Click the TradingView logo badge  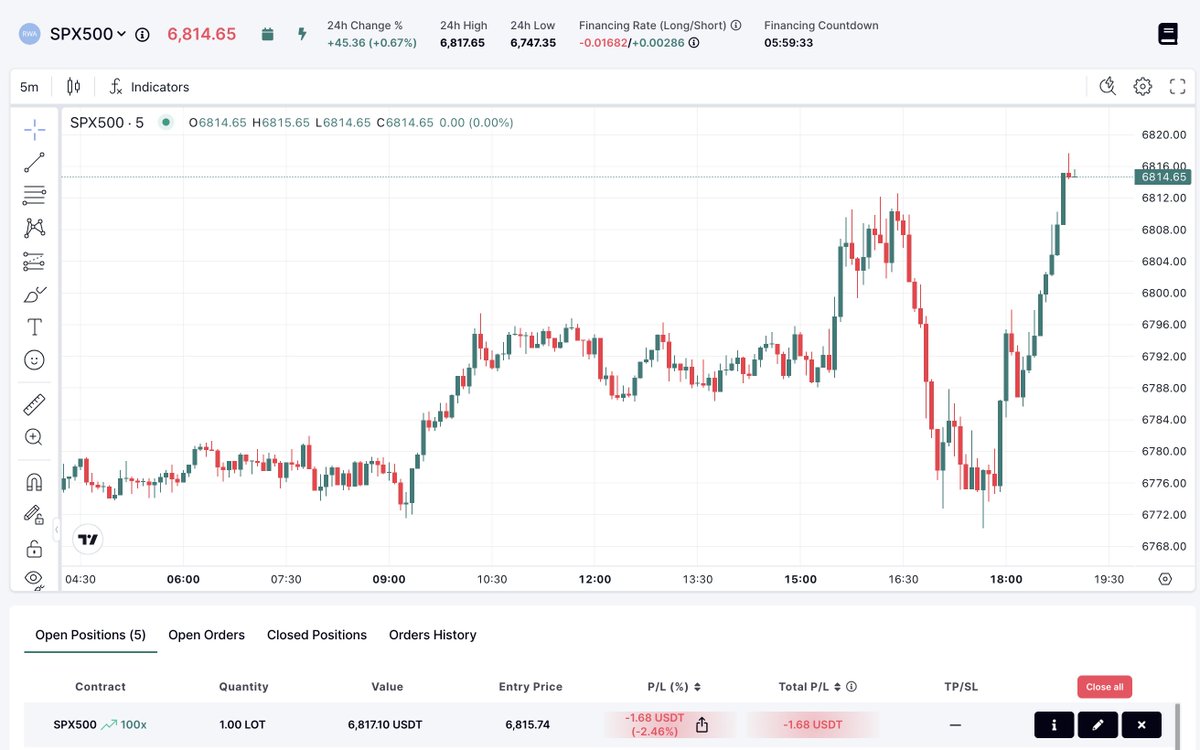pos(88,539)
